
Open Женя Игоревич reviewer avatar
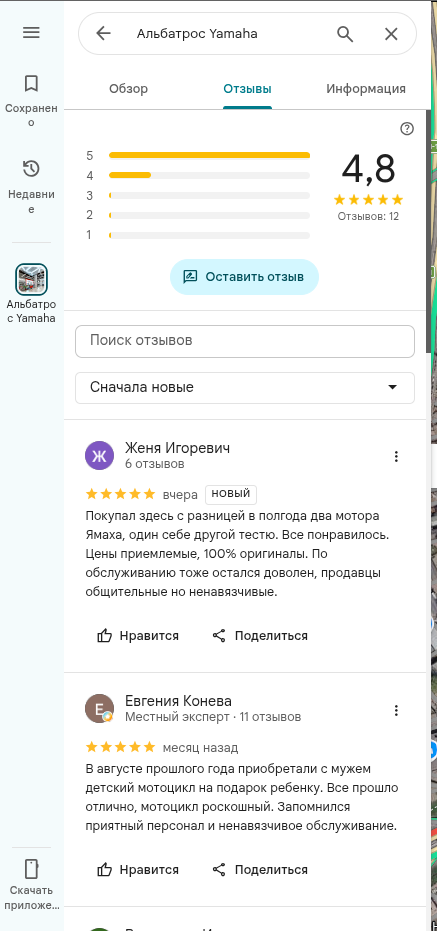point(100,456)
